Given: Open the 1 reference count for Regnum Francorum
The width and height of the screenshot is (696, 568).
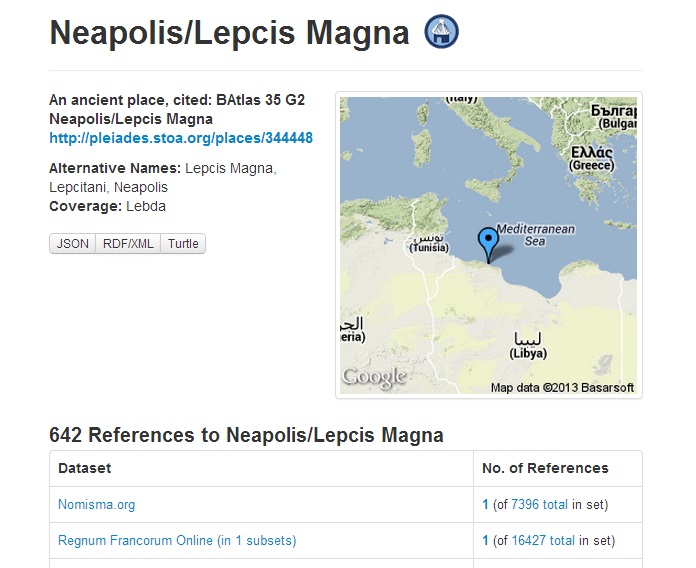Looking at the screenshot, I should [x=486, y=541].
